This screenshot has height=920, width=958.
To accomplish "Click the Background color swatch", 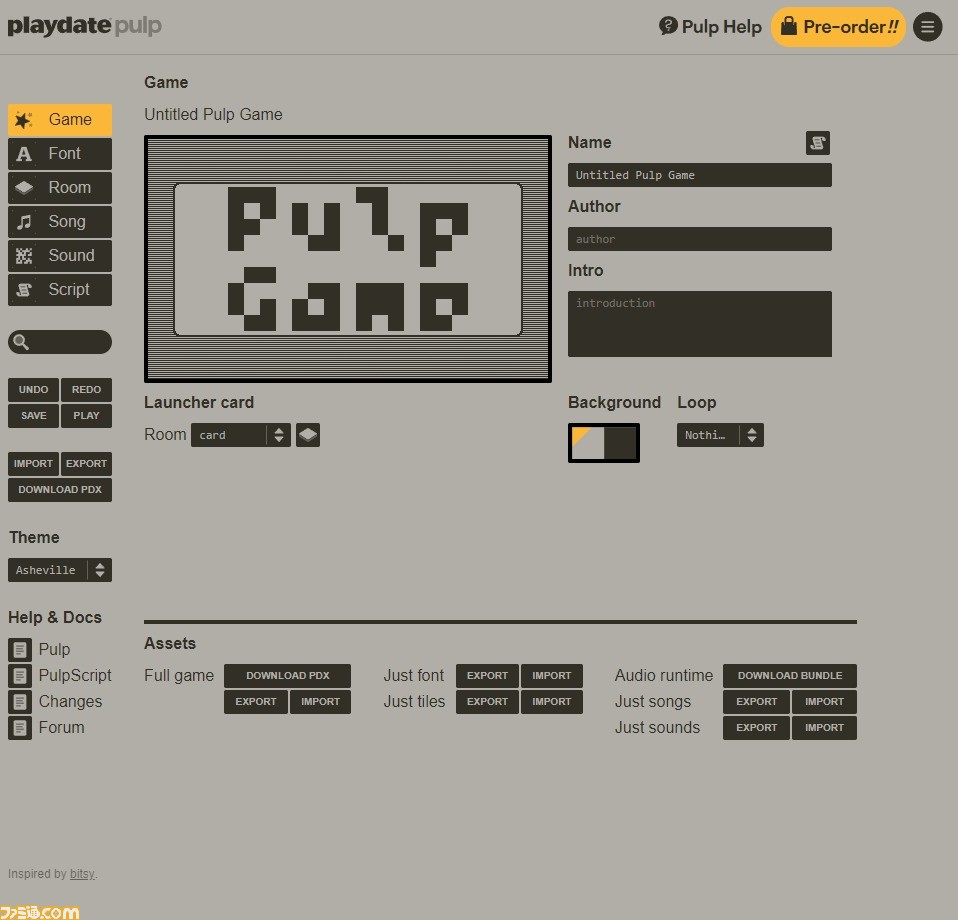I will 604,443.
